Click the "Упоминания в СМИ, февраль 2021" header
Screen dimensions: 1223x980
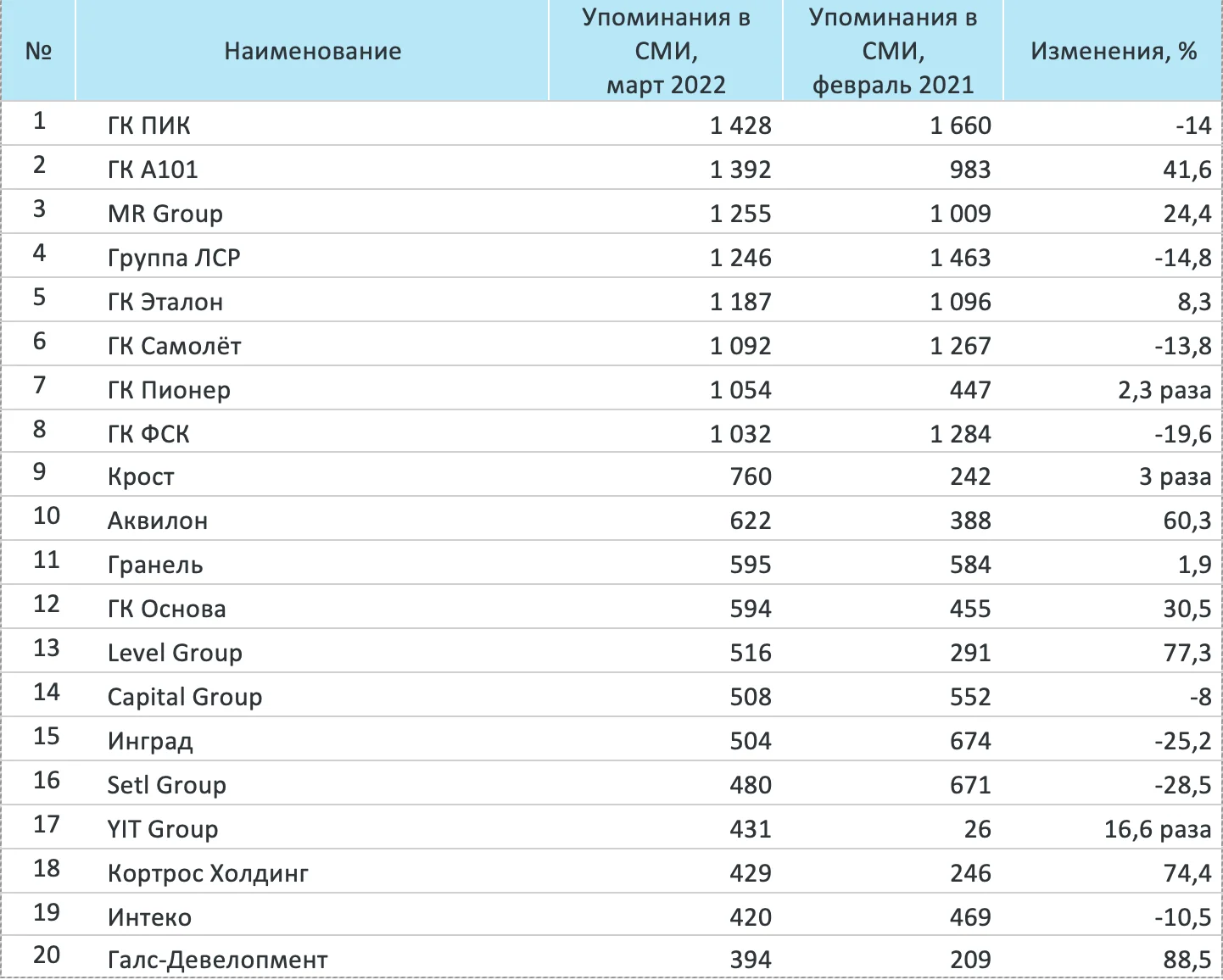[893, 52]
